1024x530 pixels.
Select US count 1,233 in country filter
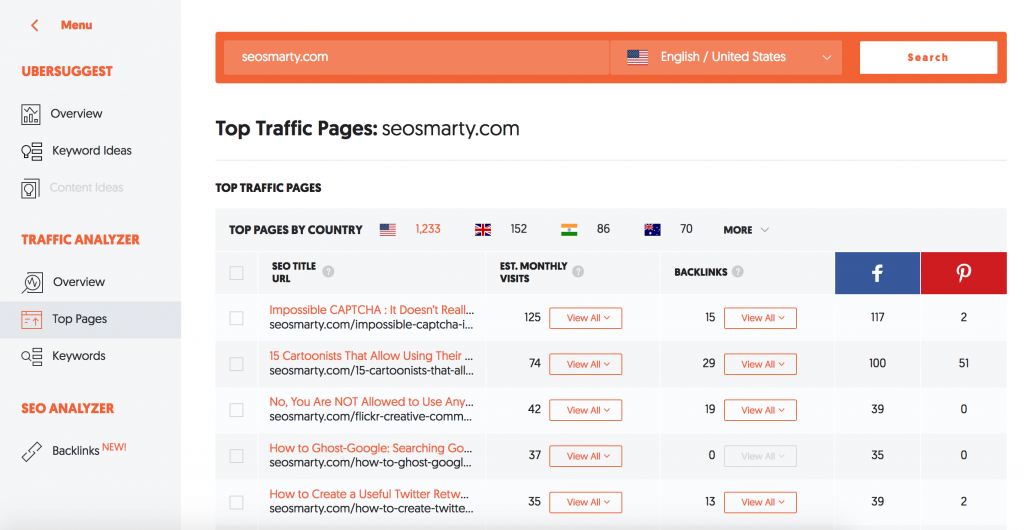click(x=428, y=229)
